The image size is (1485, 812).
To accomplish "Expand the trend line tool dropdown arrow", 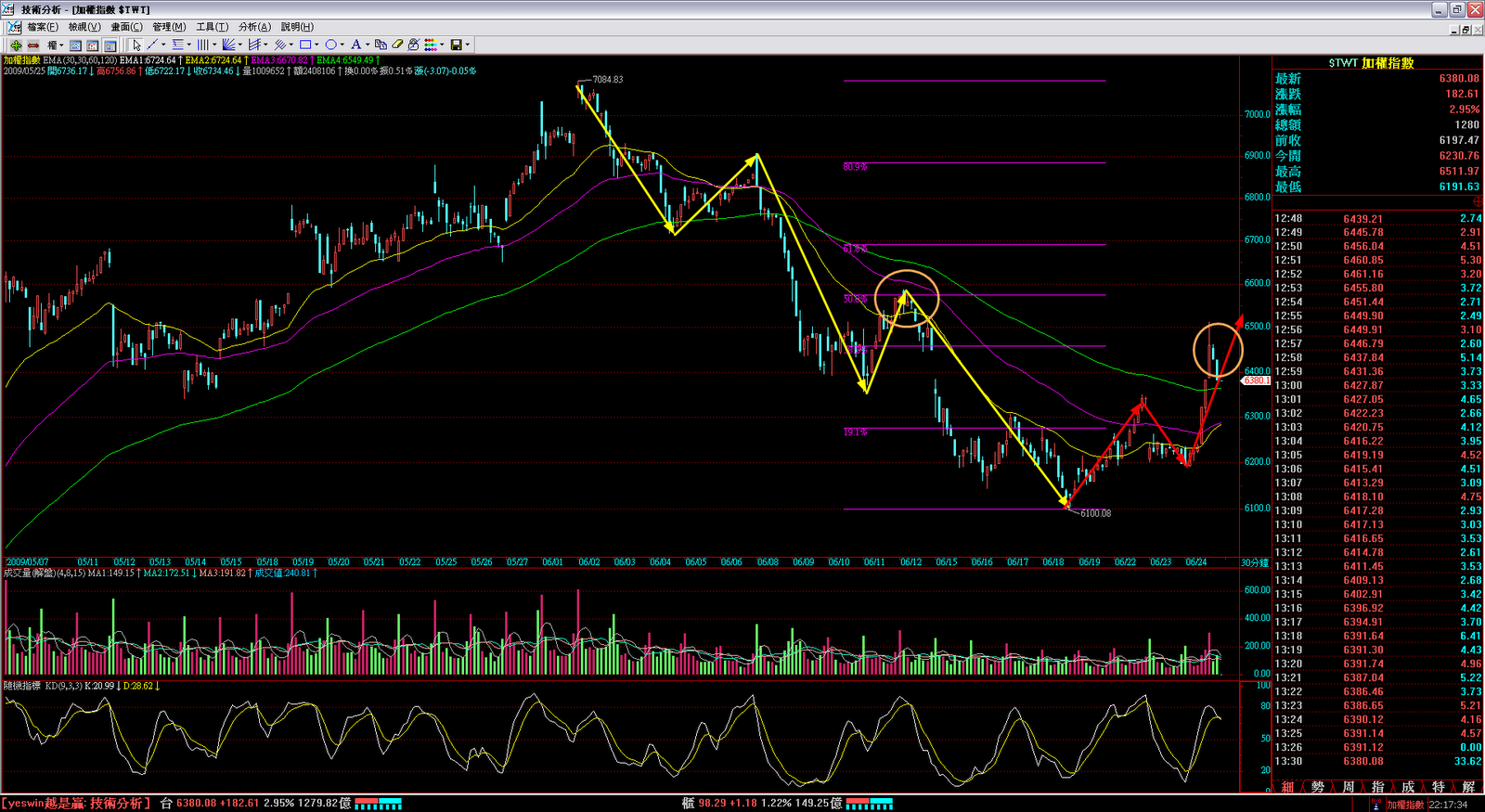I will point(163,45).
